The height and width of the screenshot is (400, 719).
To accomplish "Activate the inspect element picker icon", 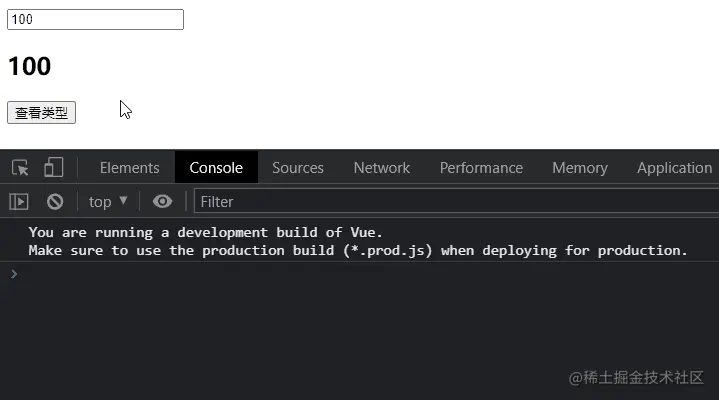I will point(20,168).
